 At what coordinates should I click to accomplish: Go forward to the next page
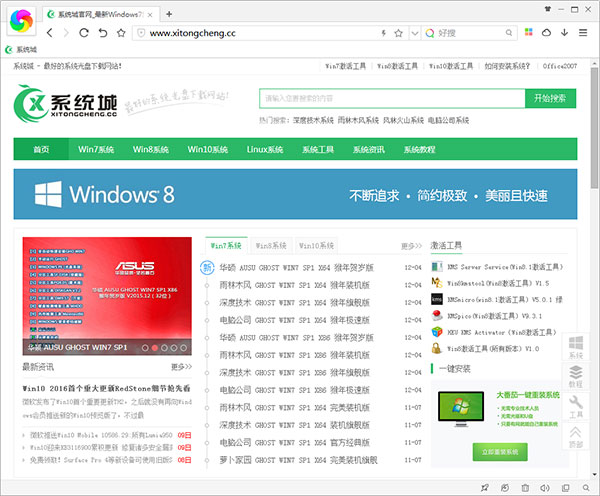(x=67, y=33)
